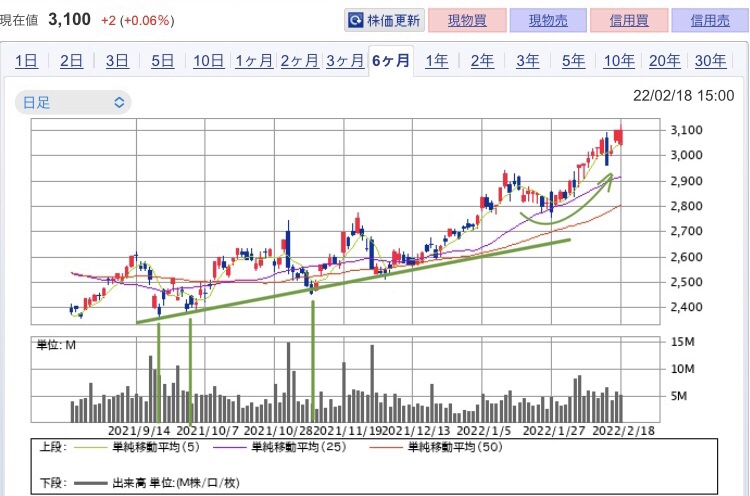Switch chart period to 5年
750x496 pixels.
click(x=573, y=61)
